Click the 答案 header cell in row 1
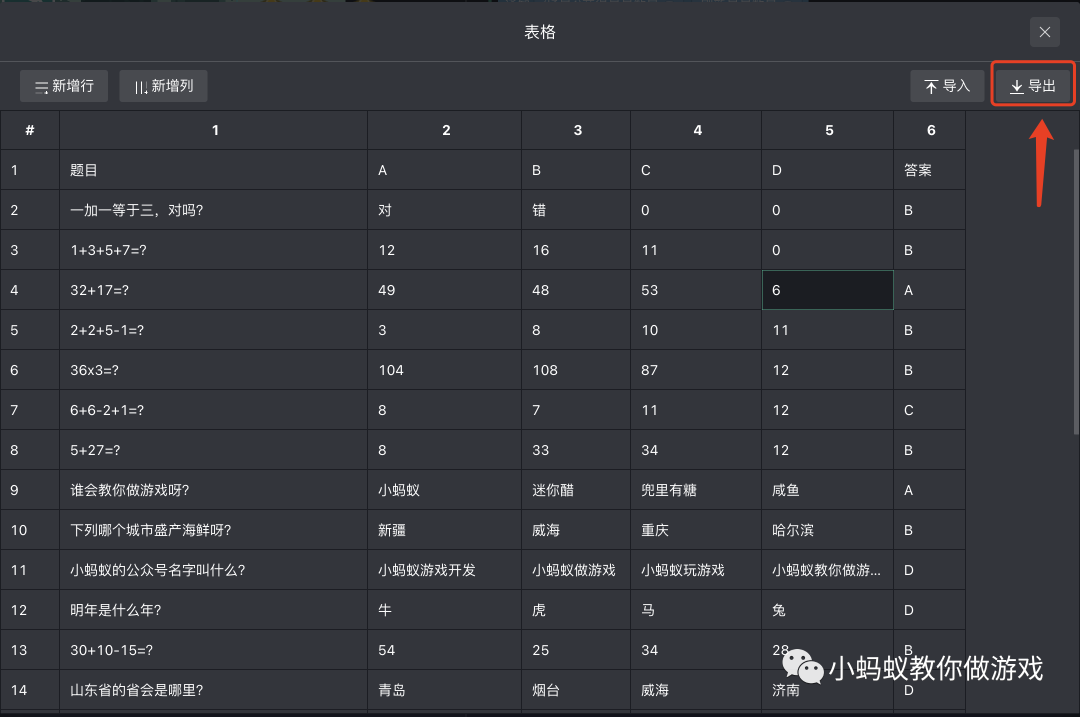Image resolution: width=1080 pixels, height=717 pixels. tap(930, 170)
